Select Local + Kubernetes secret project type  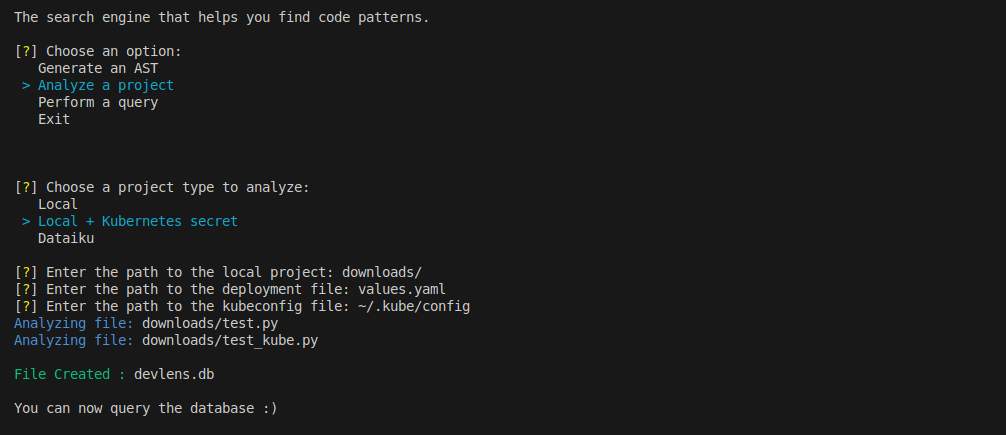pyautogui.click(x=138, y=221)
